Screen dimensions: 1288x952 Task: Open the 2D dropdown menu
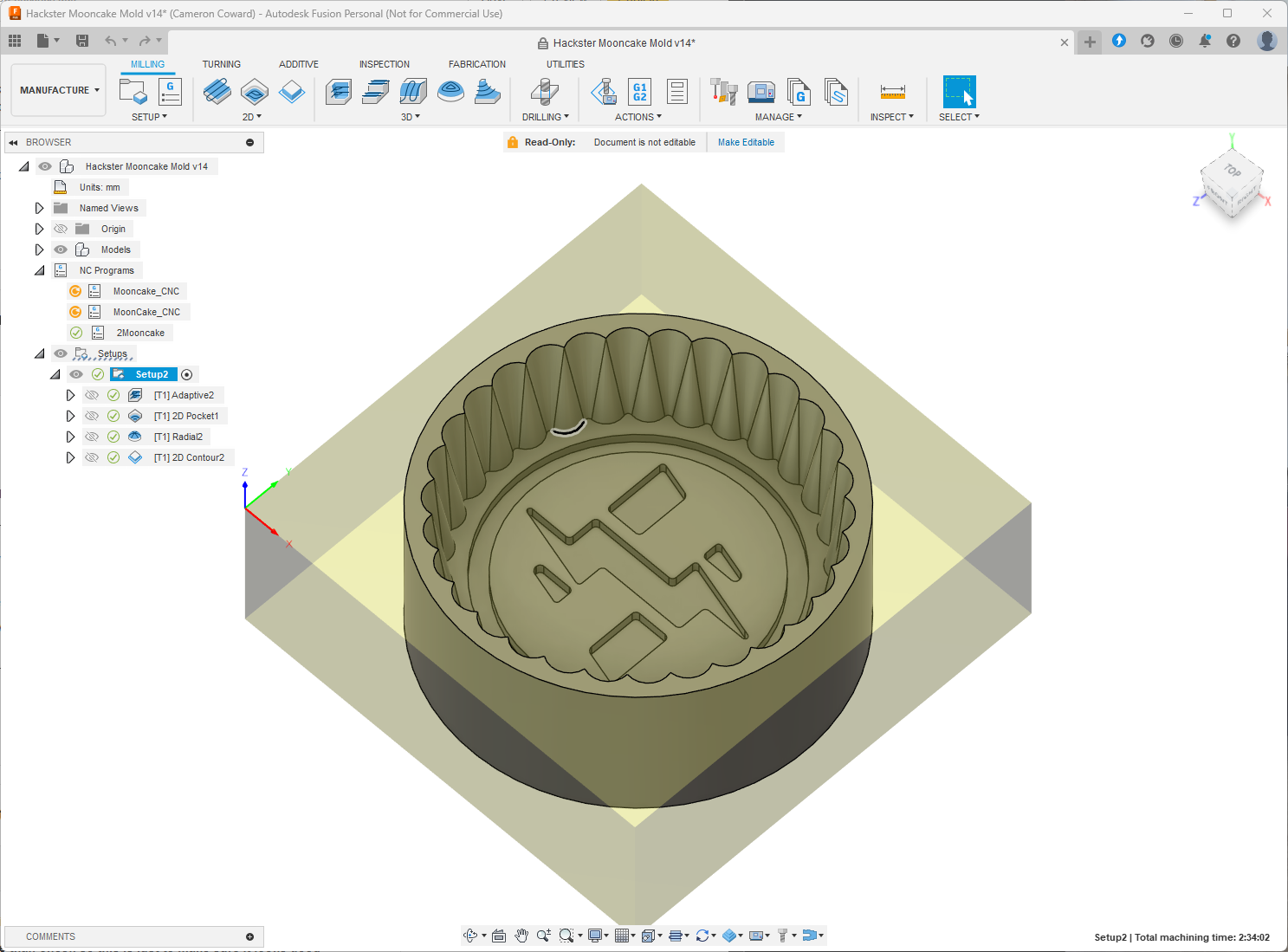(x=251, y=117)
